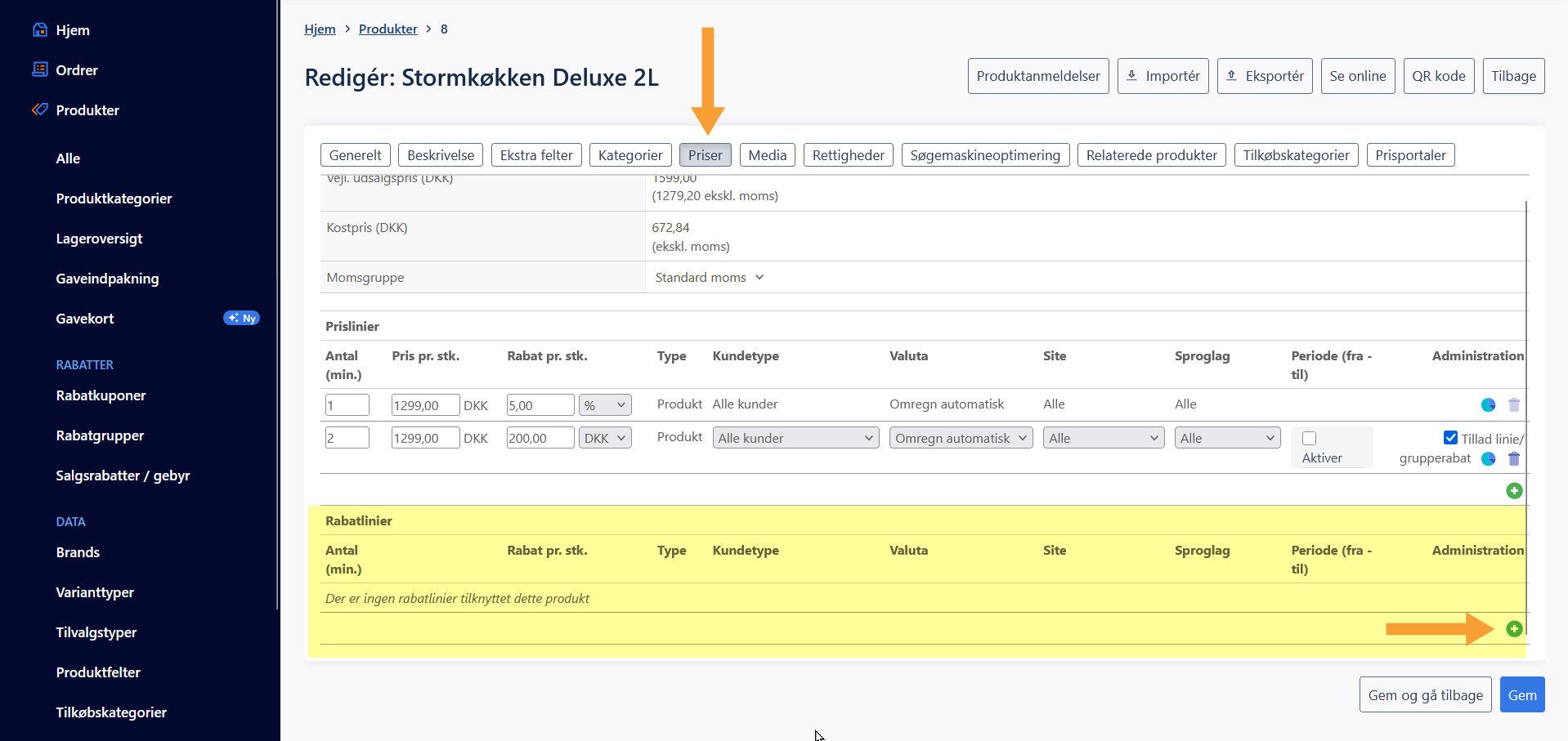
Task: Open Kundetype dropdown on second price line
Action: click(795, 438)
